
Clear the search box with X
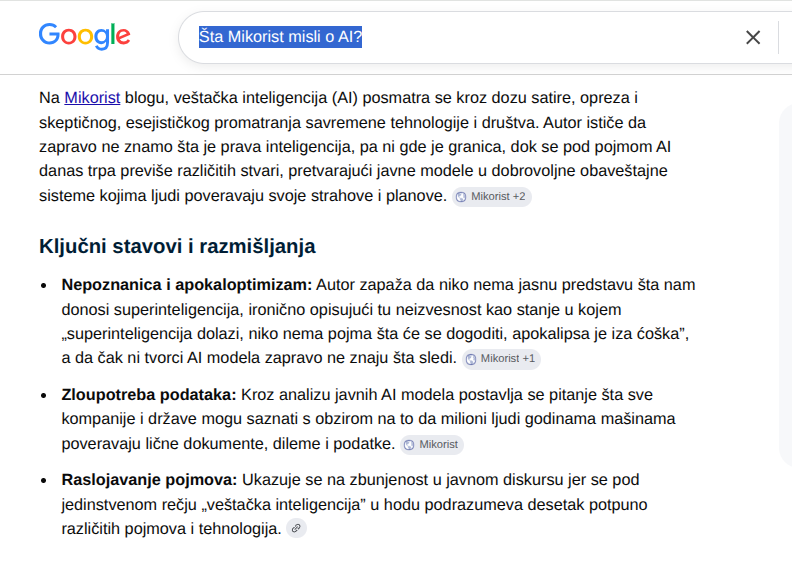[x=753, y=37]
